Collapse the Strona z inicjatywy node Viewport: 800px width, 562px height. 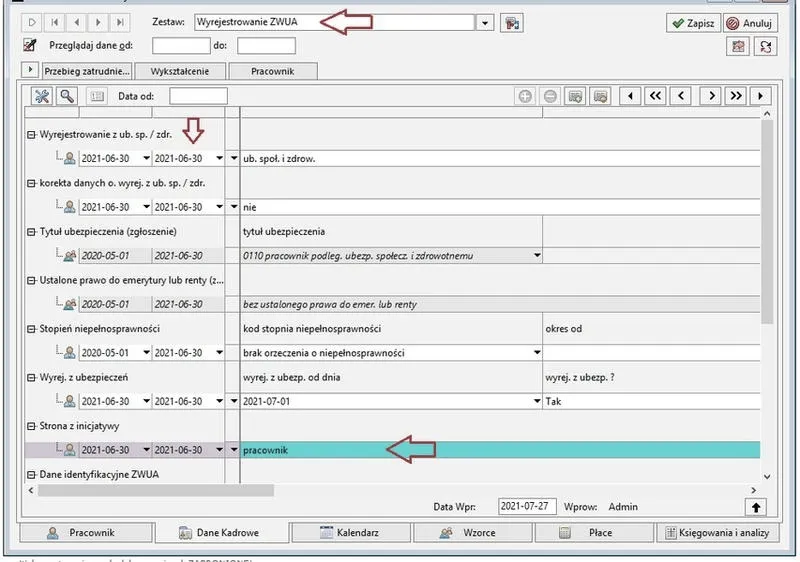pos(32,426)
